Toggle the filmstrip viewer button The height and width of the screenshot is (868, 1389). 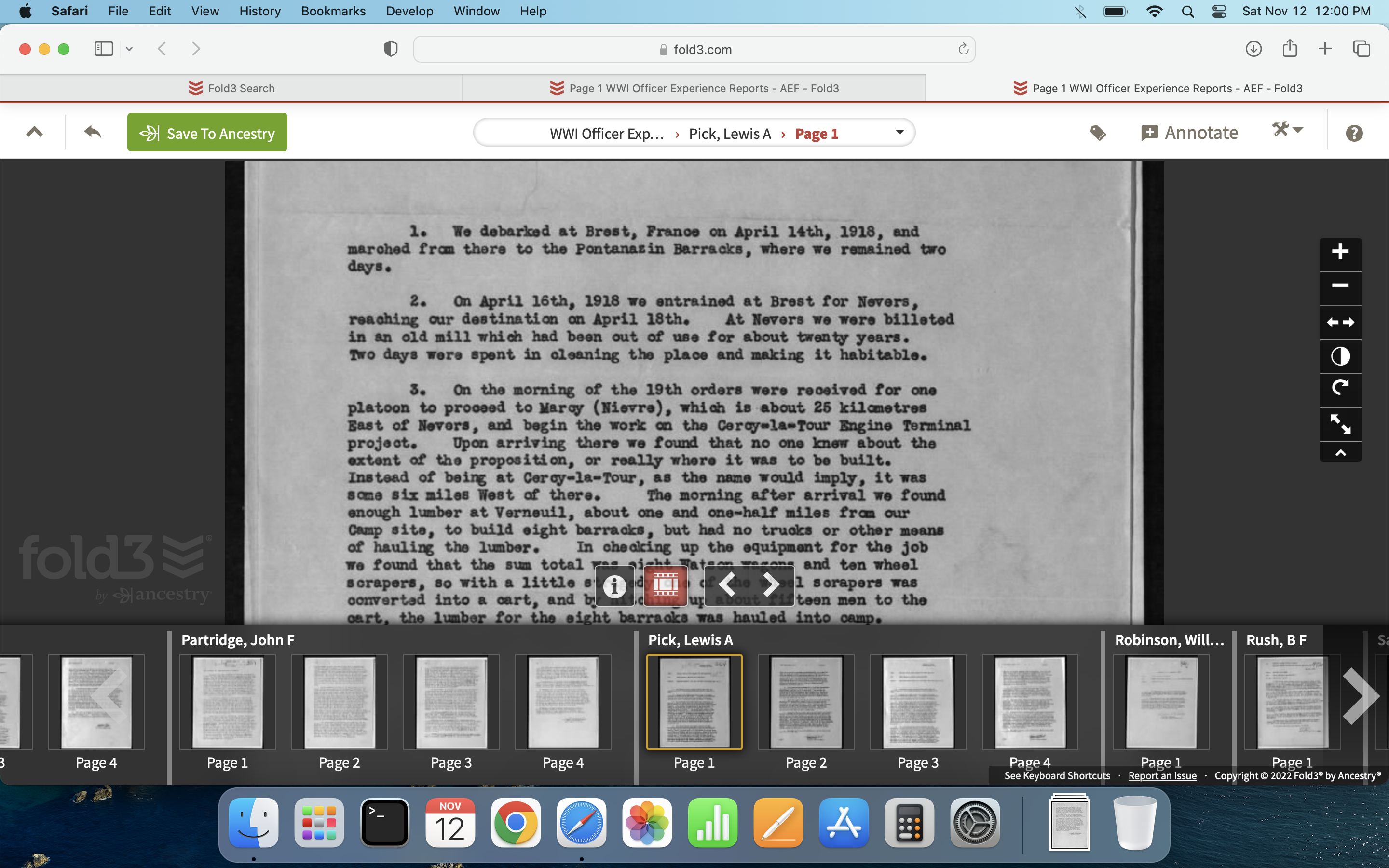[665, 585]
